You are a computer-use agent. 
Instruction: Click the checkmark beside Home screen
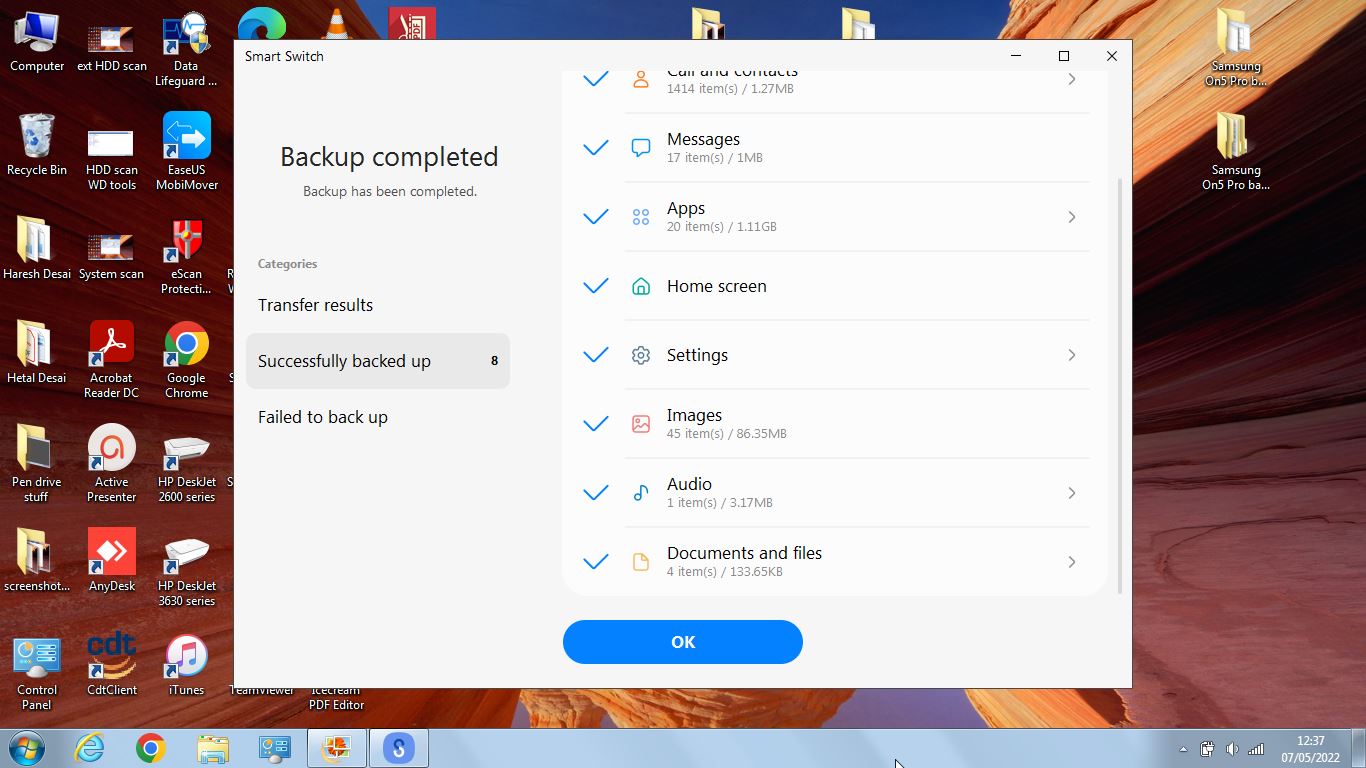pos(596,286)
